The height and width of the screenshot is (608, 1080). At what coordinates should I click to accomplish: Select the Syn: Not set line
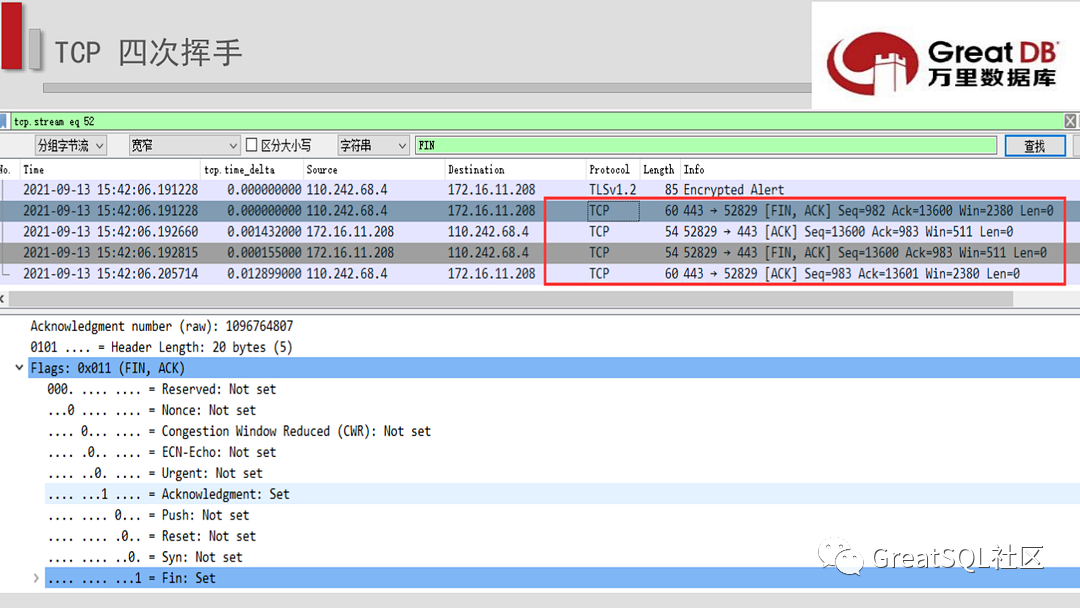(x=145, y=557)
